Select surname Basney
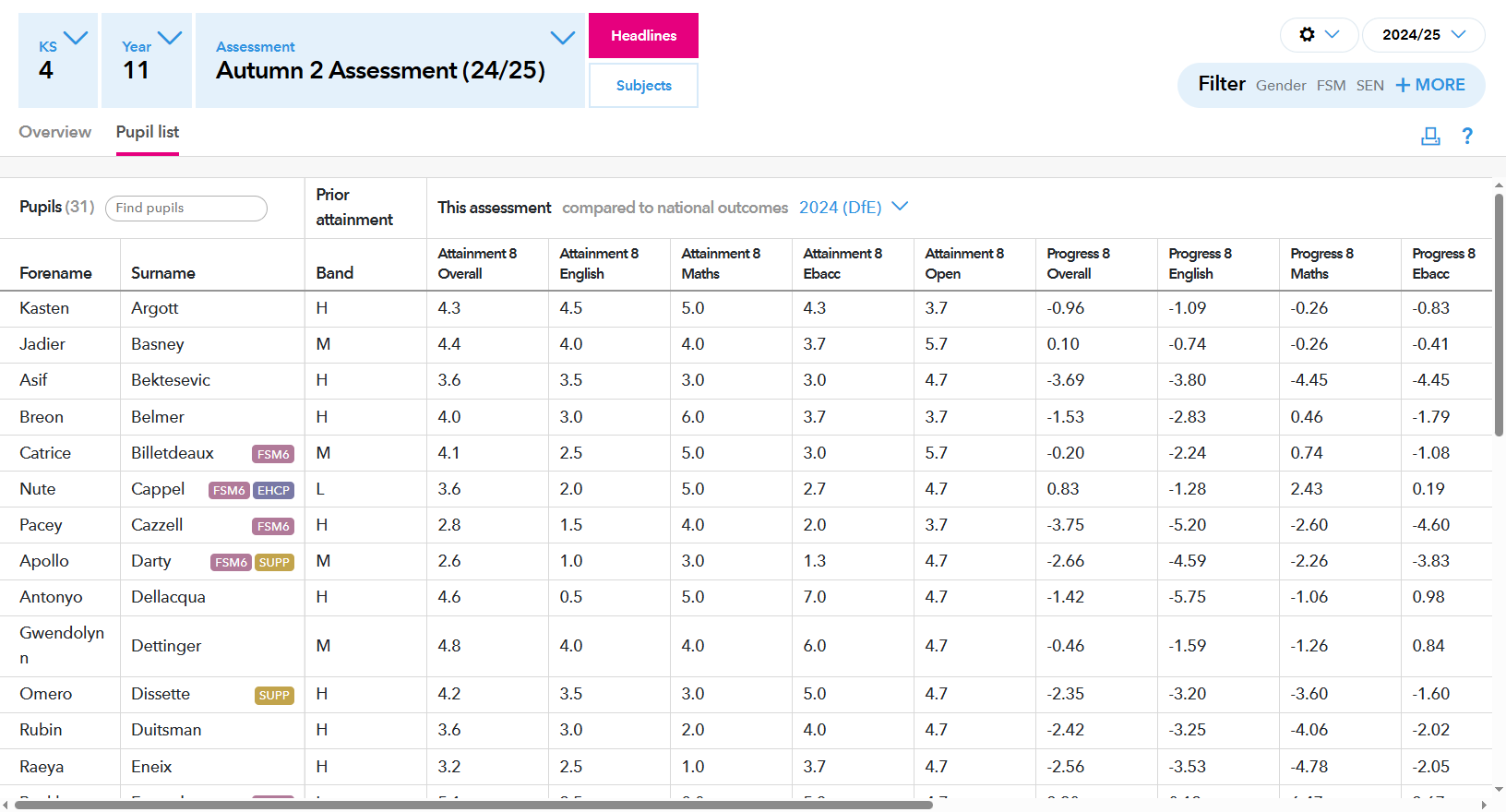This screenshot has width=1506, height=812. [x=158, y=344]
